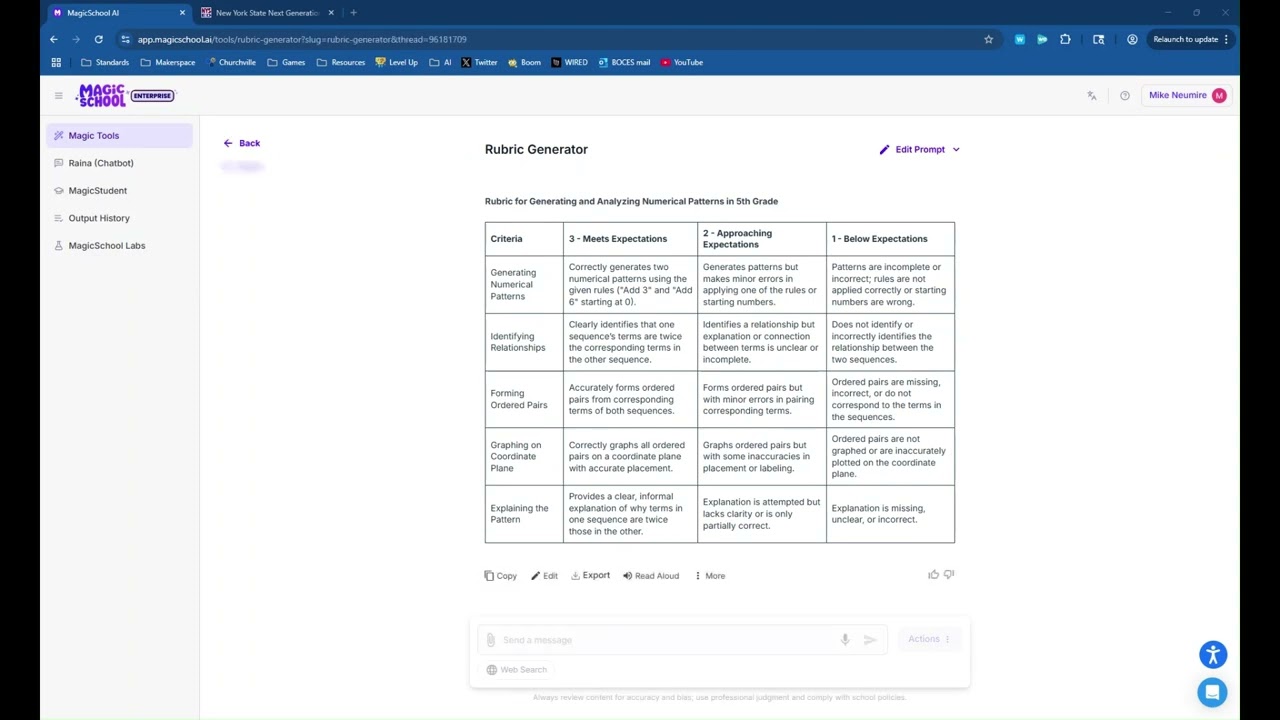Go back with the Back link

coord(242,143)
